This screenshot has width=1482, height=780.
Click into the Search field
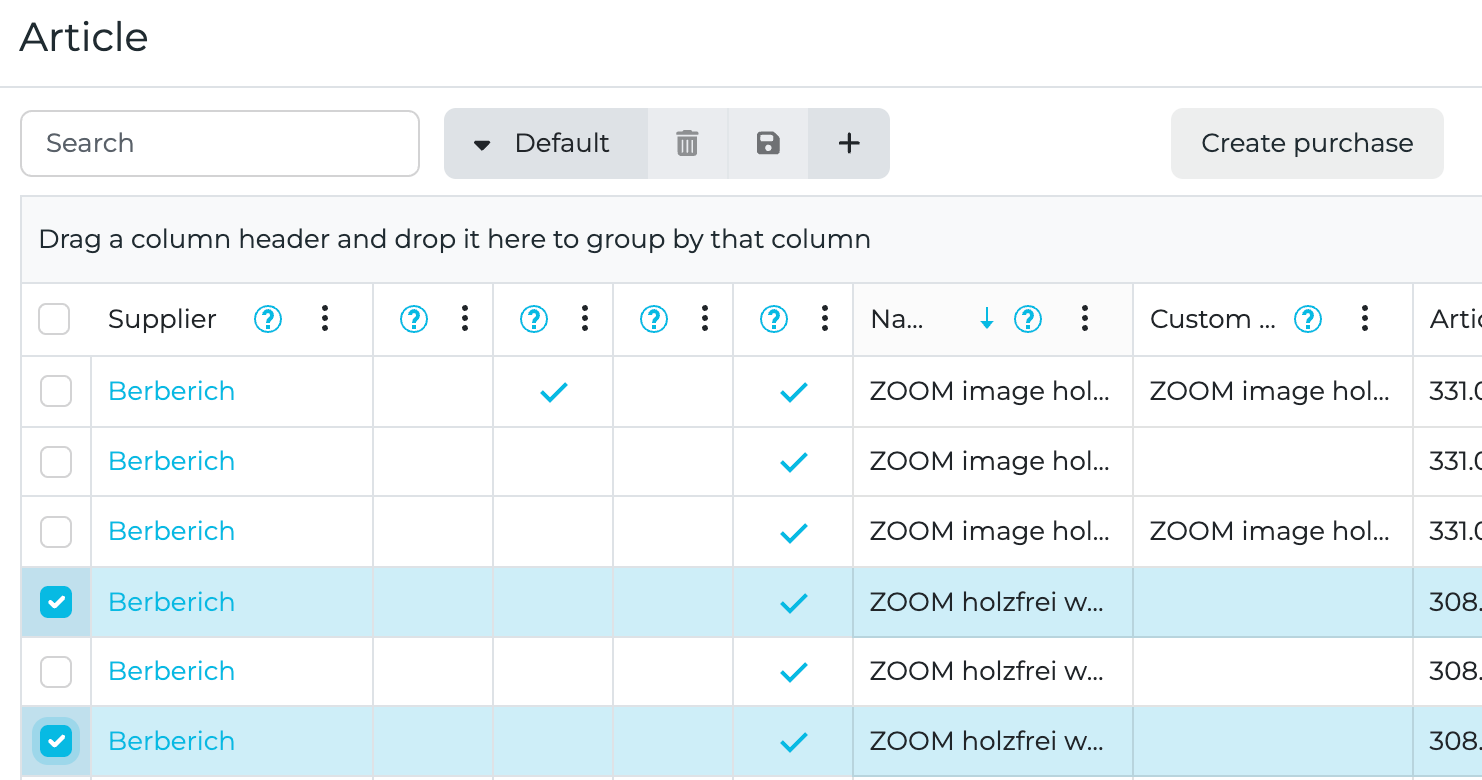pos(220,143)
